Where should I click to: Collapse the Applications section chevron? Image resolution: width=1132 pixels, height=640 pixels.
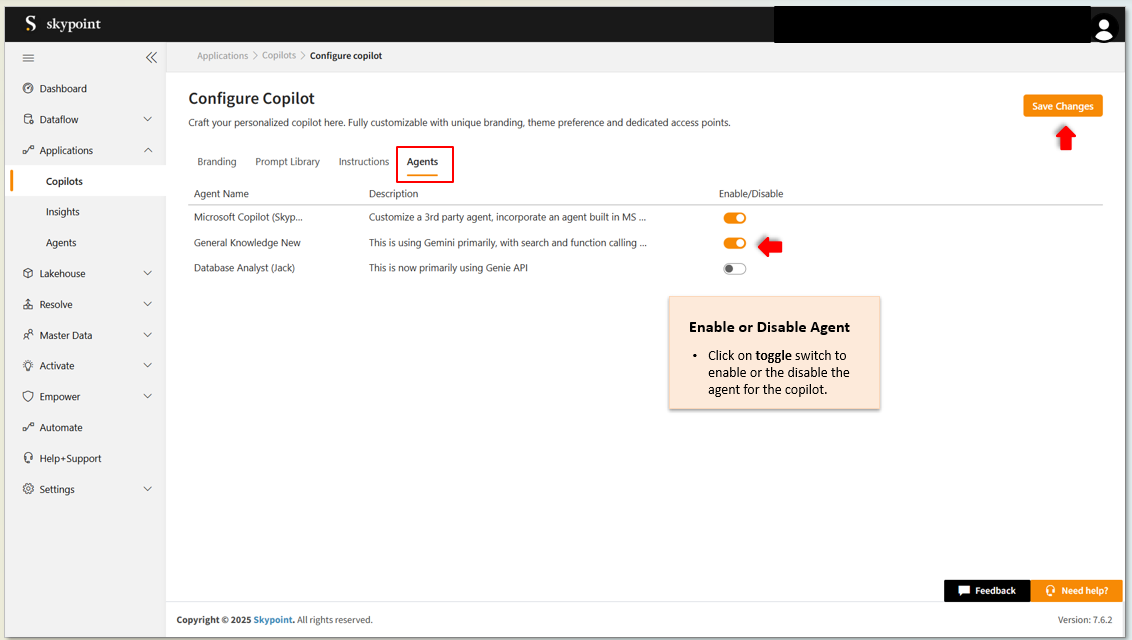tap(148, 151)
